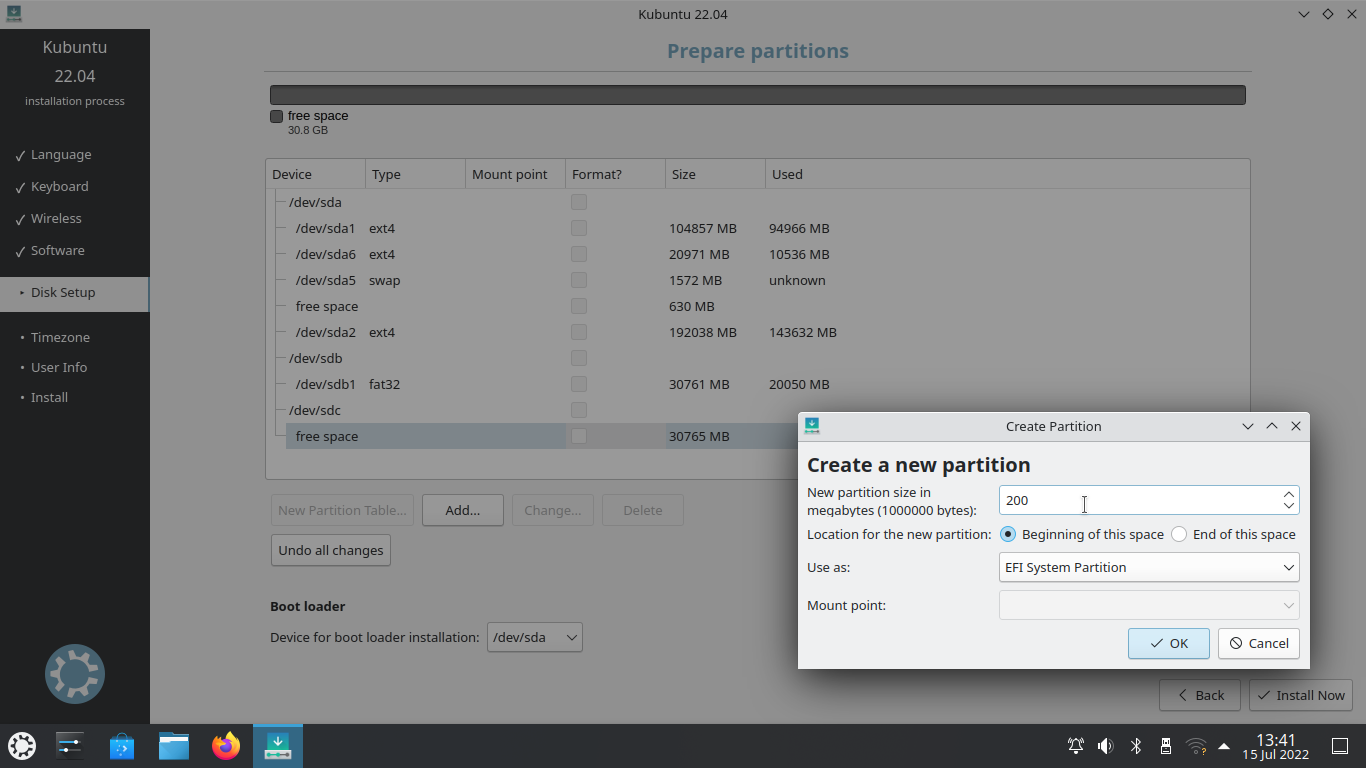Click Install Now button

[1301, 695]
